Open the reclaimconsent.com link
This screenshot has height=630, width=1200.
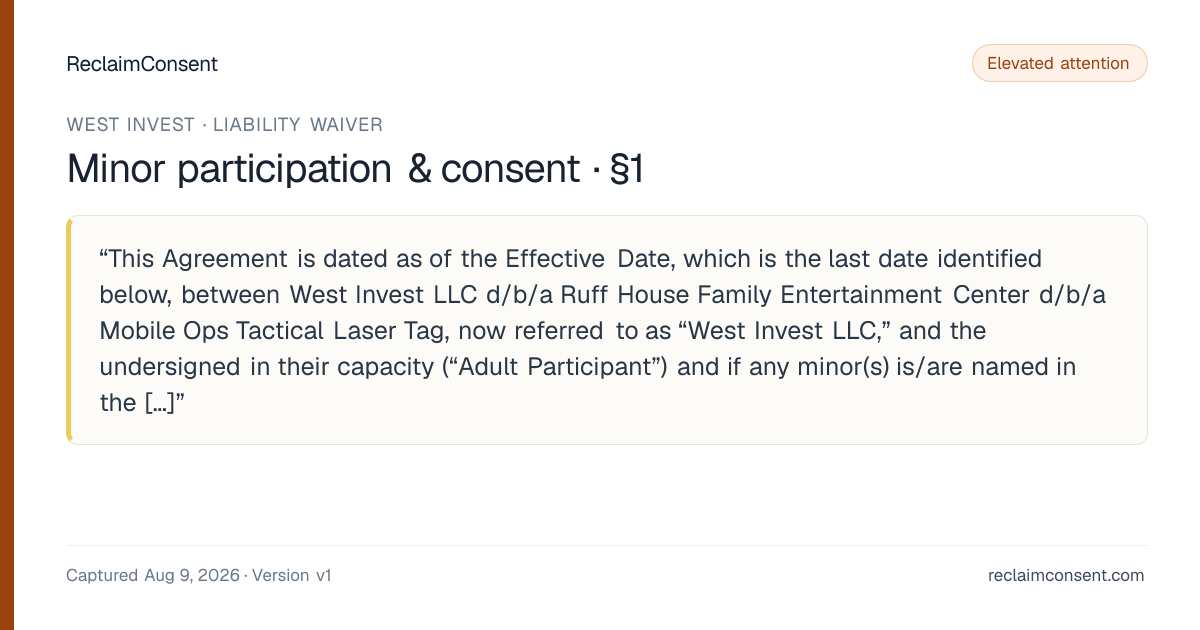[x=1066, y=575]
